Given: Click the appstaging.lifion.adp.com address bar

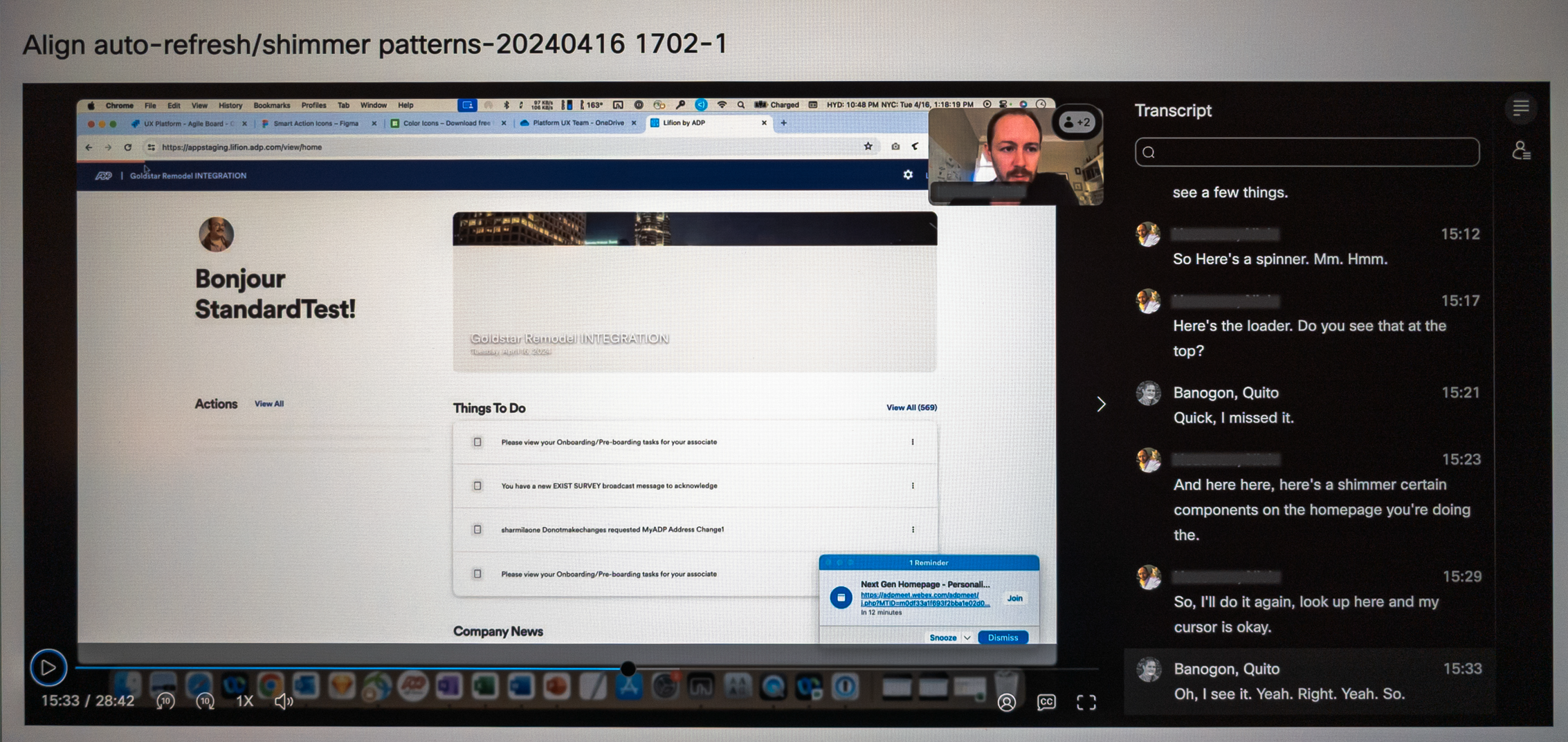Looking at the screenshot, I should 241,147.
